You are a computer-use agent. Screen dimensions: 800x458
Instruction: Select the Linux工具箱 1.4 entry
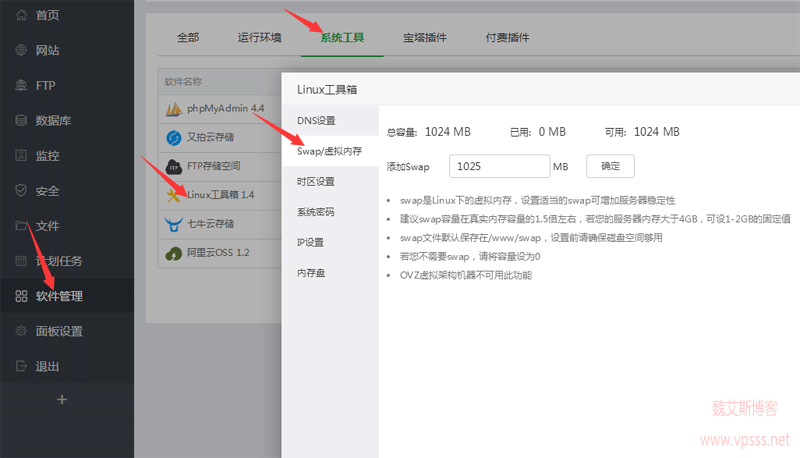[x=220, y=195]
